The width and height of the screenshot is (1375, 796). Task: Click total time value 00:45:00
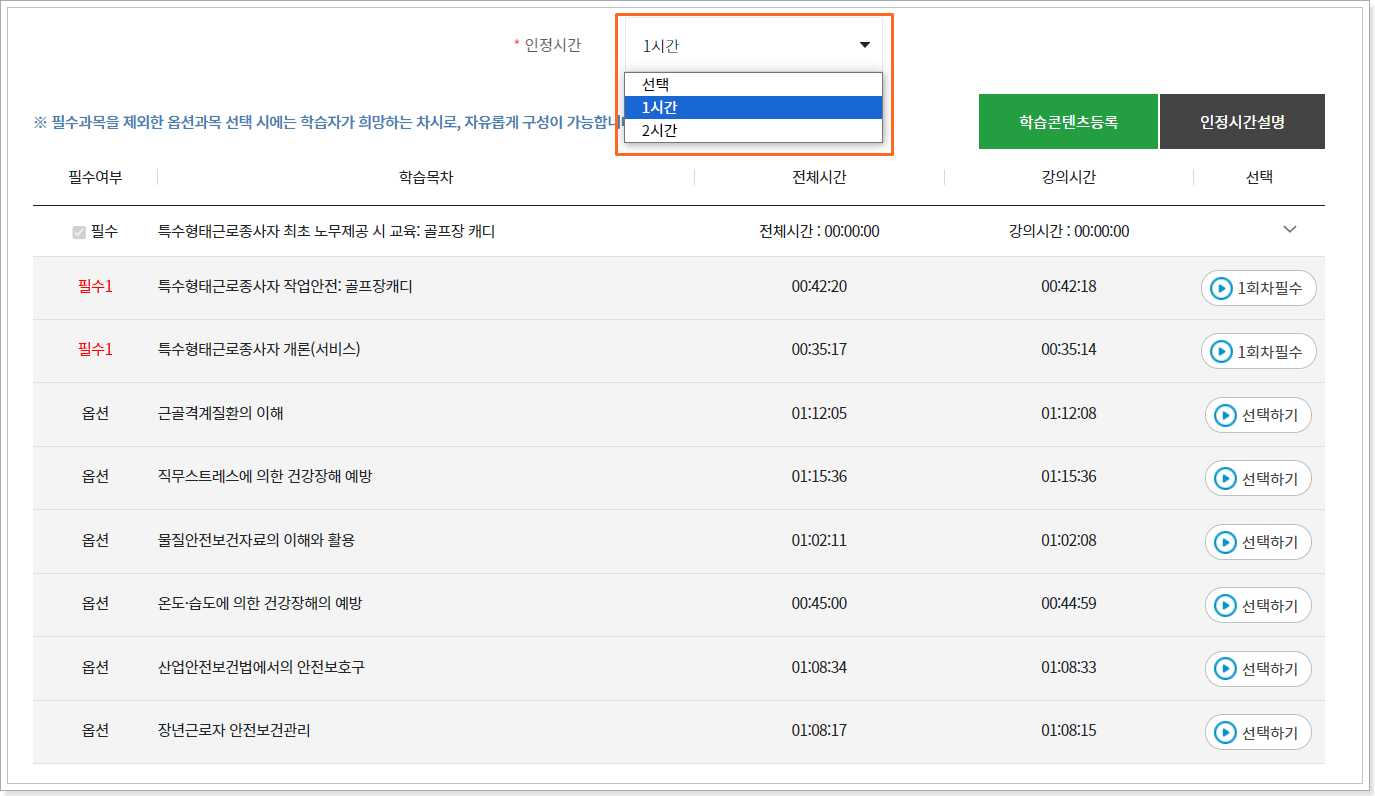819,603
